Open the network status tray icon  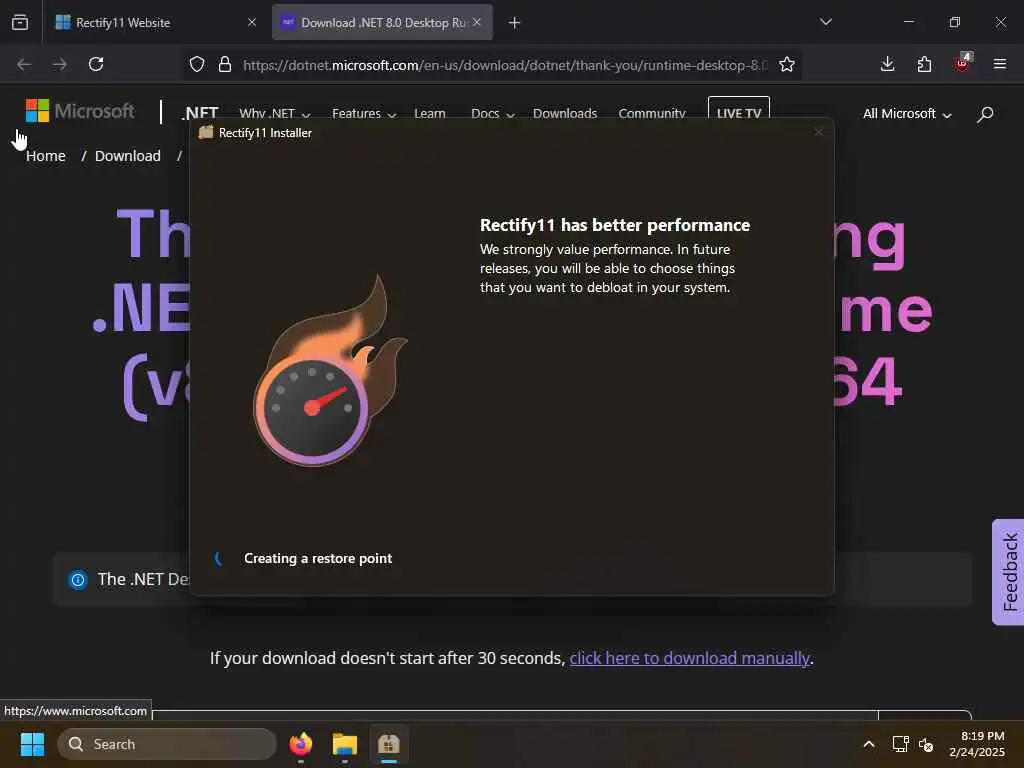[901, 744]
